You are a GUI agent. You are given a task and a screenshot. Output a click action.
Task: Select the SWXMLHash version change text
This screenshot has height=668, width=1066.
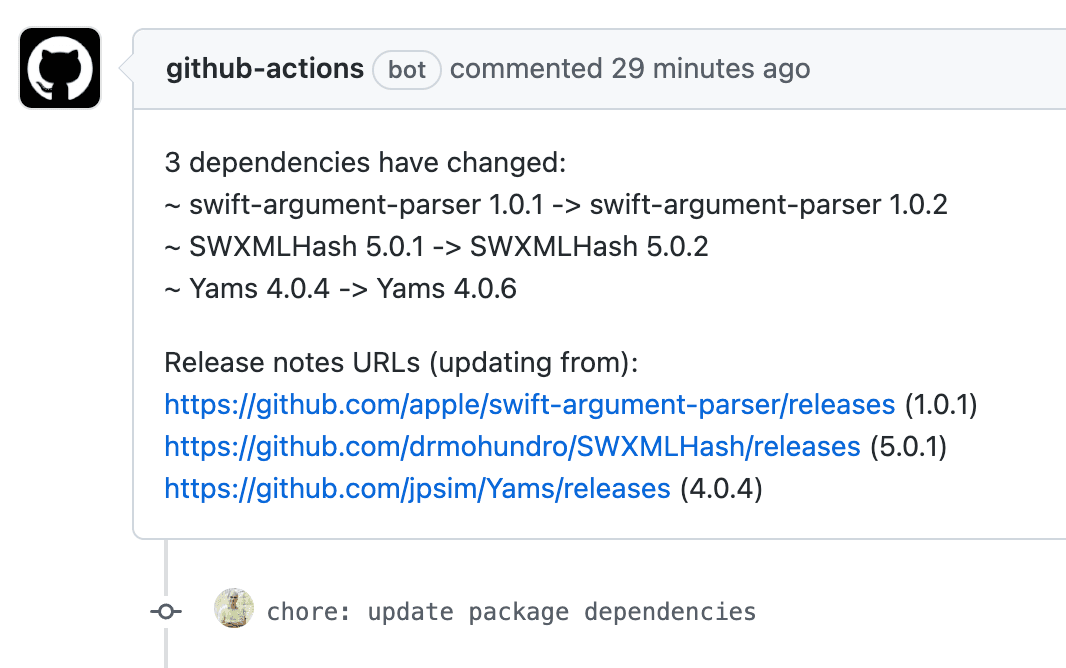coord(436,246)
